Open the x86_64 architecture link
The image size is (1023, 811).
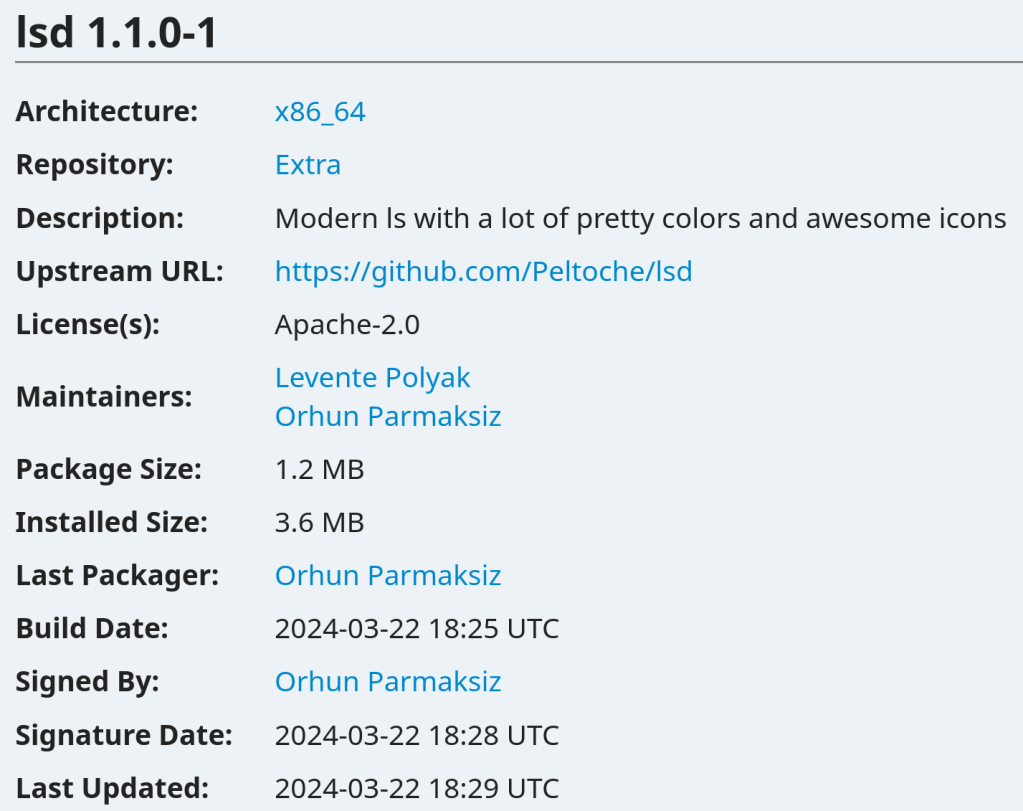click(x=320, y=112)
